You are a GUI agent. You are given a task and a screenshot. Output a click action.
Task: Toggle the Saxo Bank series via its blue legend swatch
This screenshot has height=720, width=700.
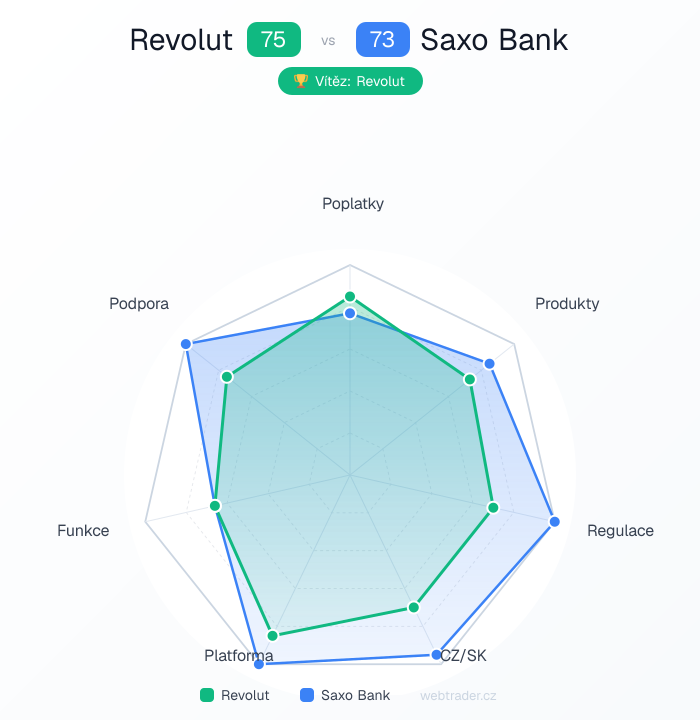(307, 695)
